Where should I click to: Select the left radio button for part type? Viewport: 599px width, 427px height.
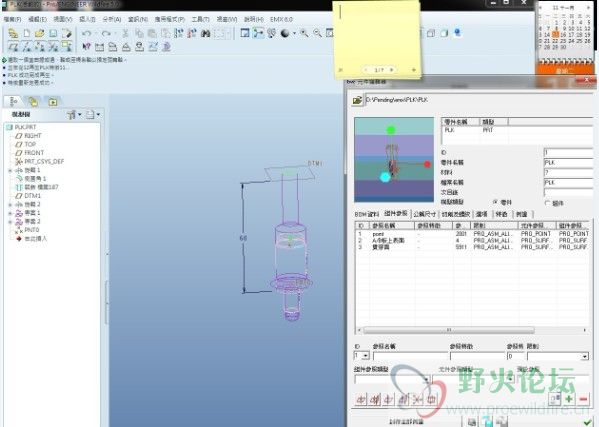(x=496, y=202)
